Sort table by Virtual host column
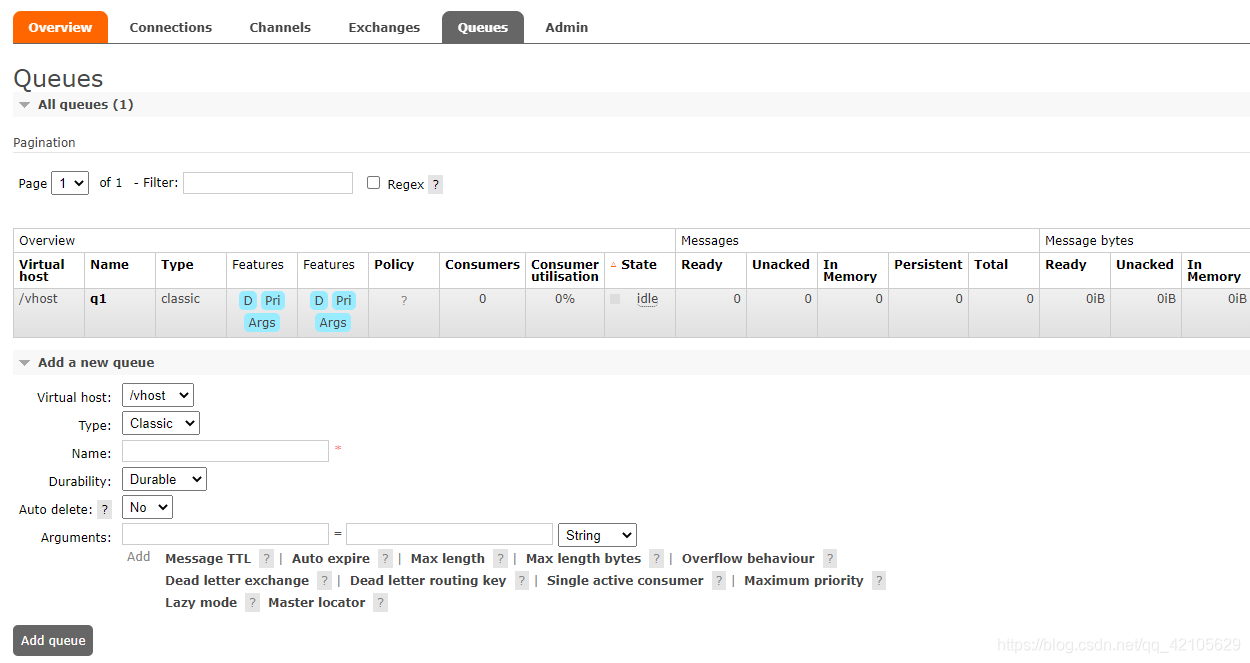1250x663 pixels. pos(42,271)
